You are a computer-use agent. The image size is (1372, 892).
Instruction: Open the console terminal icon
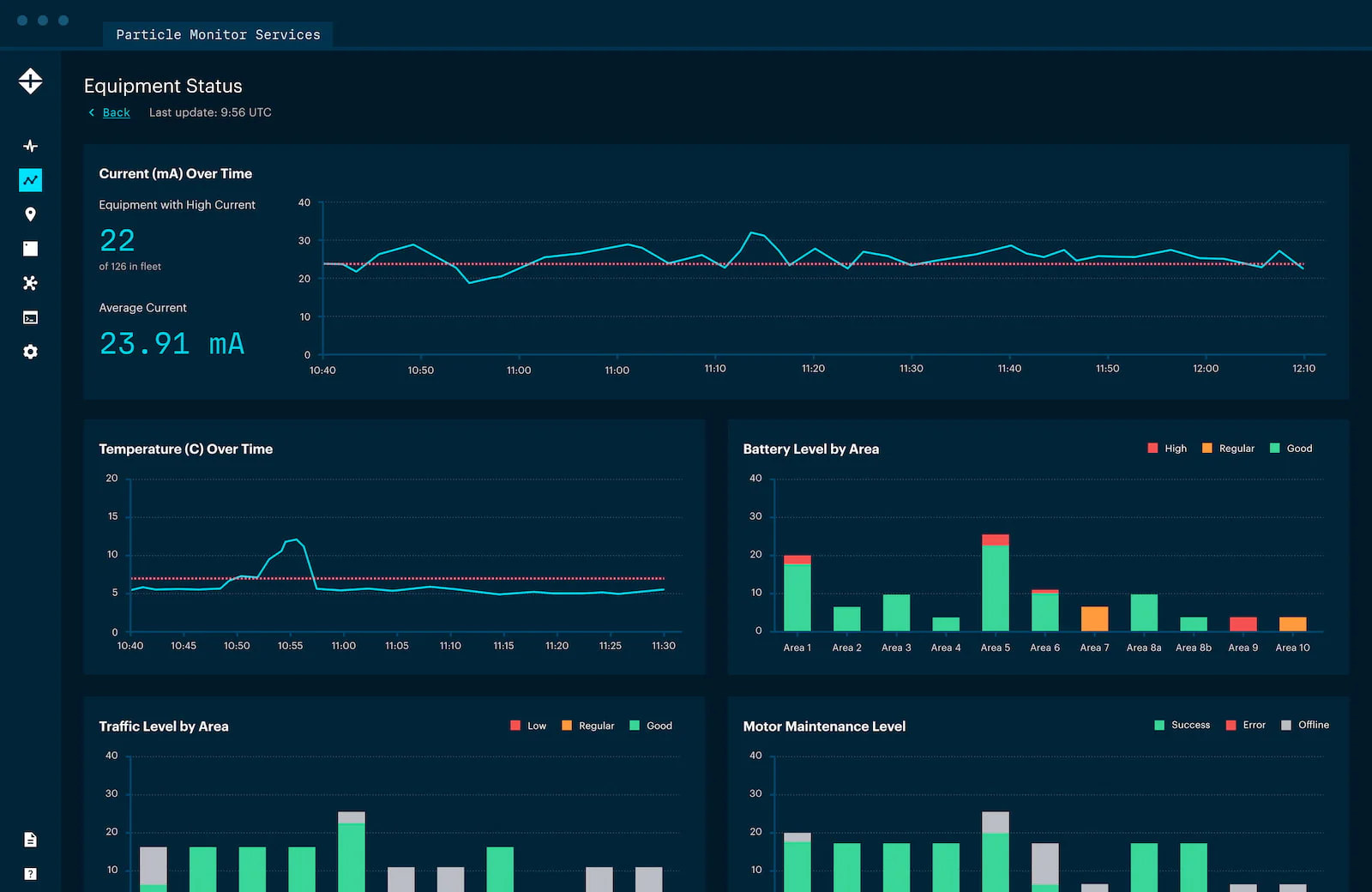30,317
